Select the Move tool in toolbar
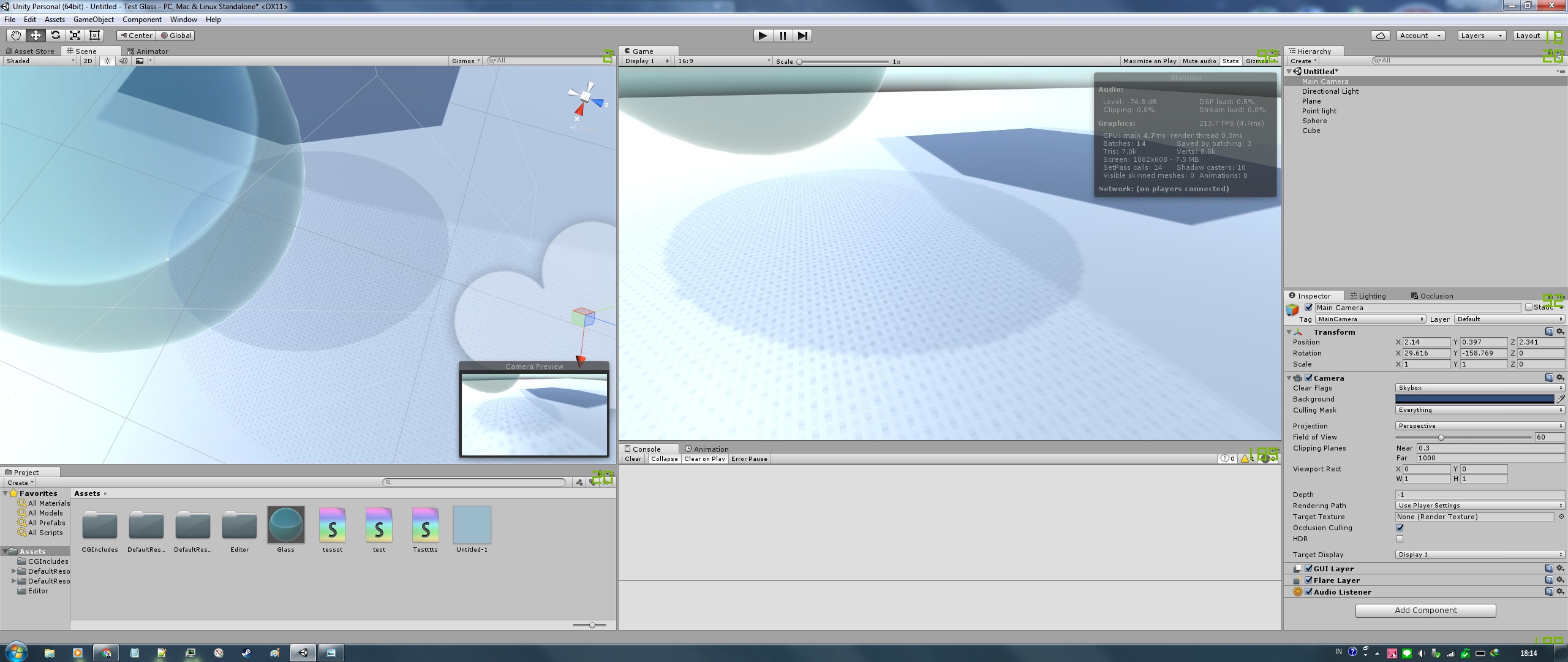Image resolution: width=1568 pixels, height=662 pixels. tap(36, 36)
